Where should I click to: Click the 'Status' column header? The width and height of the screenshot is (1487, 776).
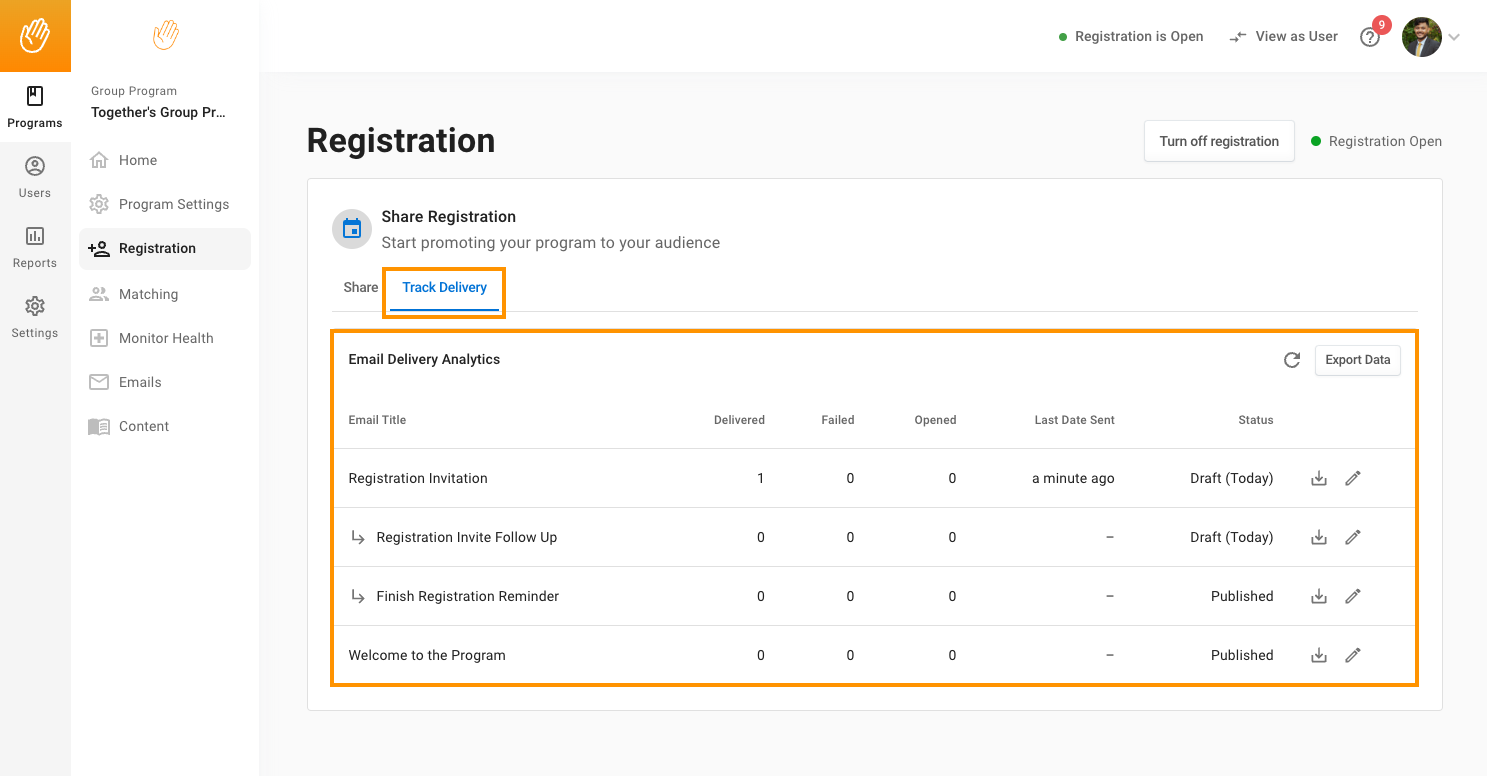pos(1256,420)
